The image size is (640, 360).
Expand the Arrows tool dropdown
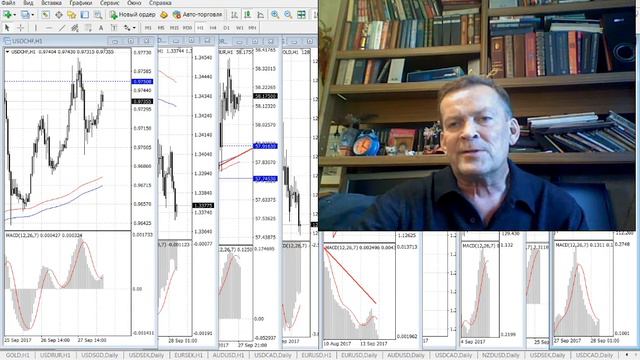tap(134, 28)
